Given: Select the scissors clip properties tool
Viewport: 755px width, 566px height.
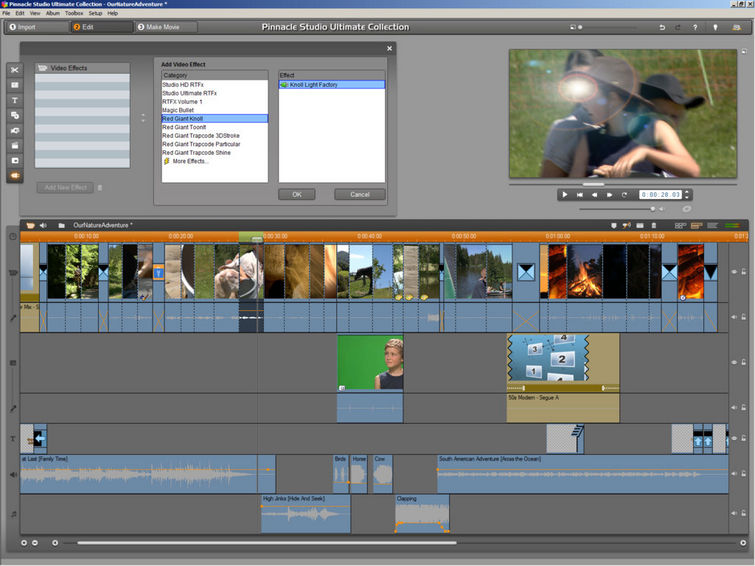Looking at the screenshot, I should 15,70.
